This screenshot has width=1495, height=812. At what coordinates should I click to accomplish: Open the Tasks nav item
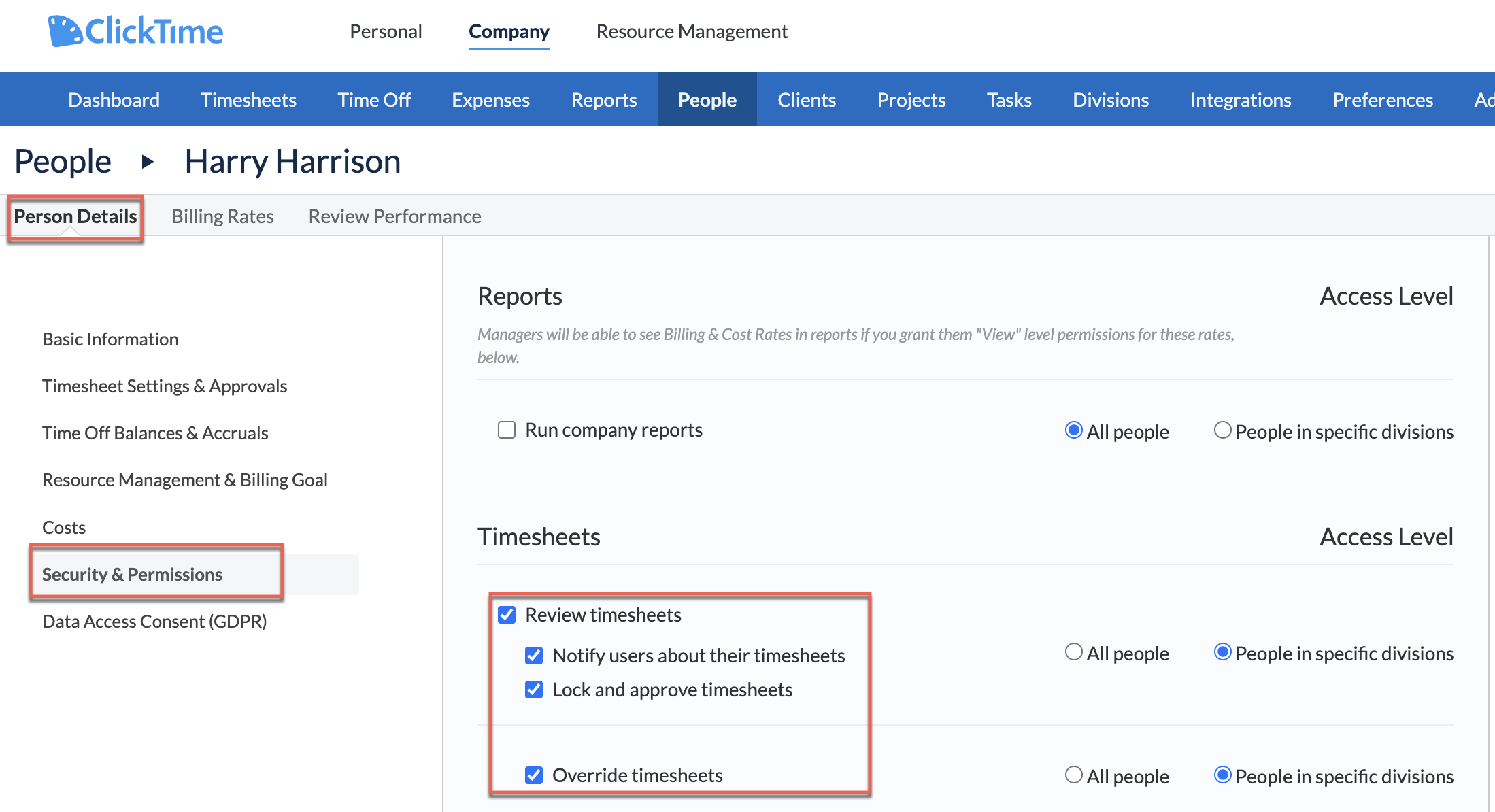pyautogui.click(x=1009, y=100)
